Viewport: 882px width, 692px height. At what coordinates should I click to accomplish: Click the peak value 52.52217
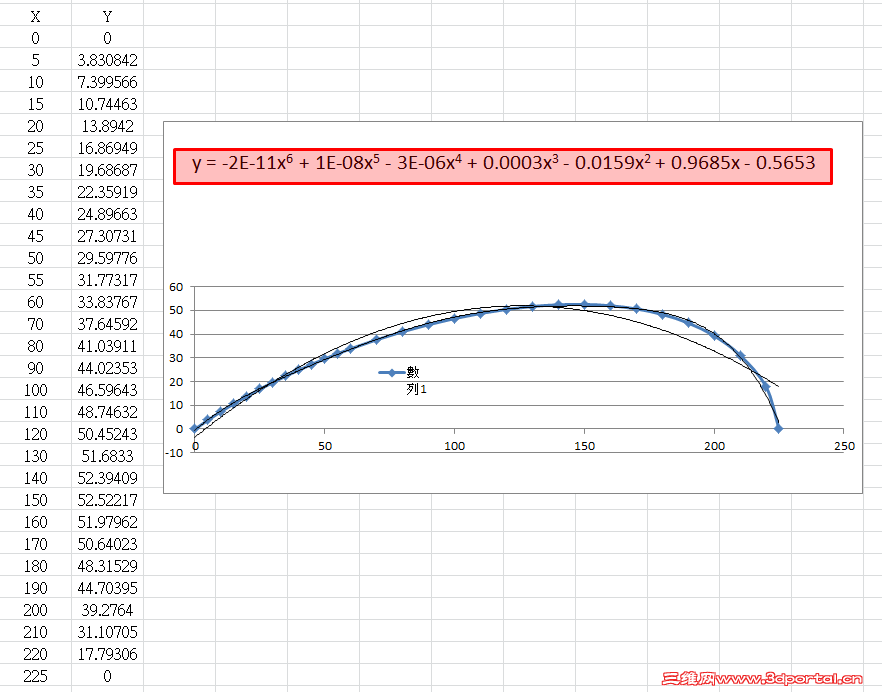107,500
